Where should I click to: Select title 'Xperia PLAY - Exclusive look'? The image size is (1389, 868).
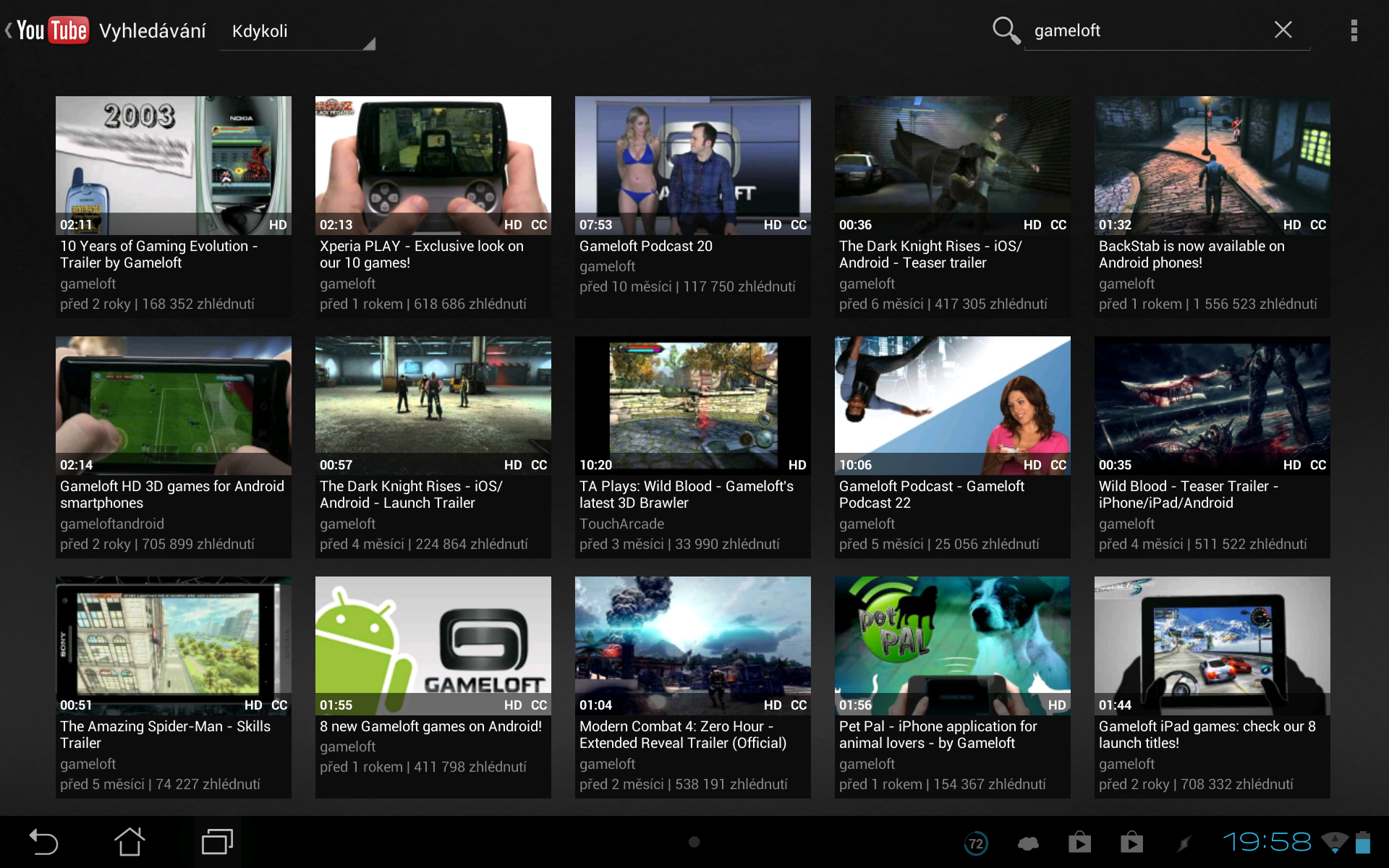point(422,255)
